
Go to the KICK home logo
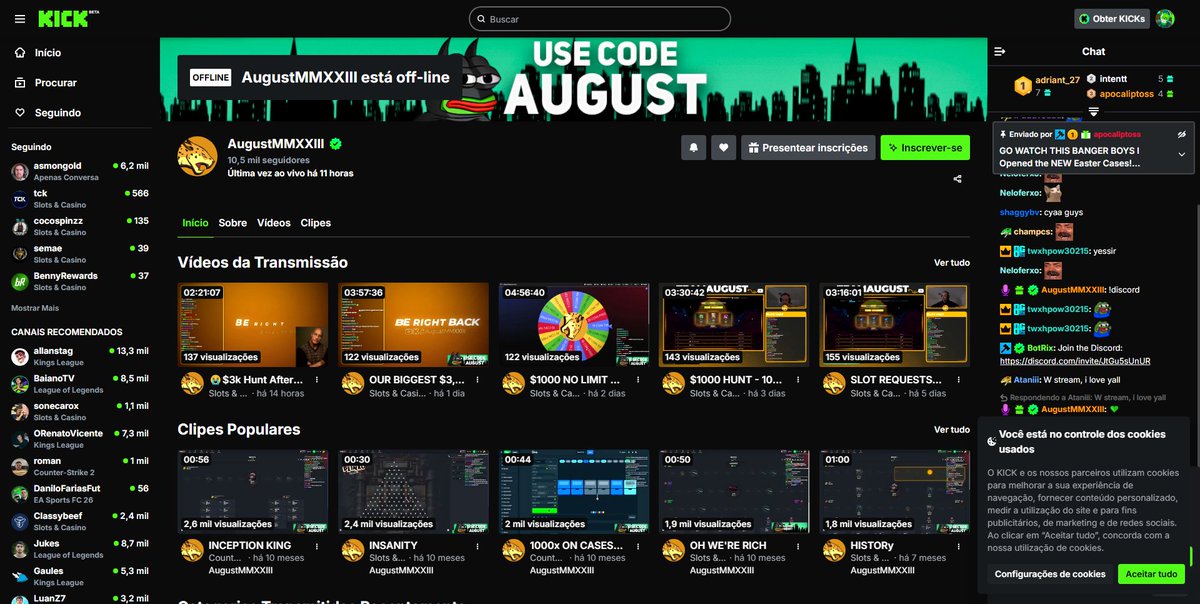coord(62,19)
